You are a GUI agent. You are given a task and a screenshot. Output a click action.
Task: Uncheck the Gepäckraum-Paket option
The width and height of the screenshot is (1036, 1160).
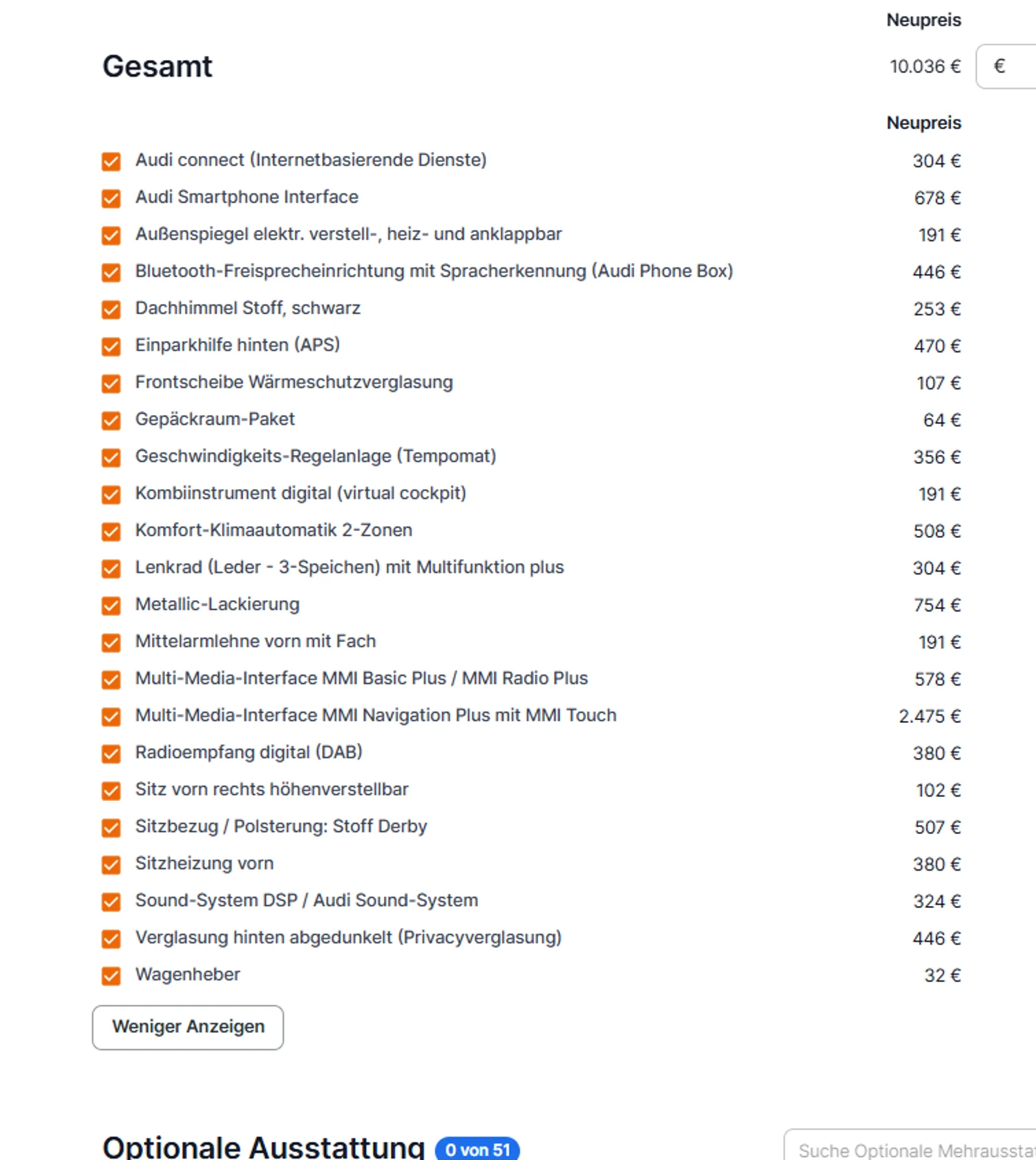click(x=111, y=420)
